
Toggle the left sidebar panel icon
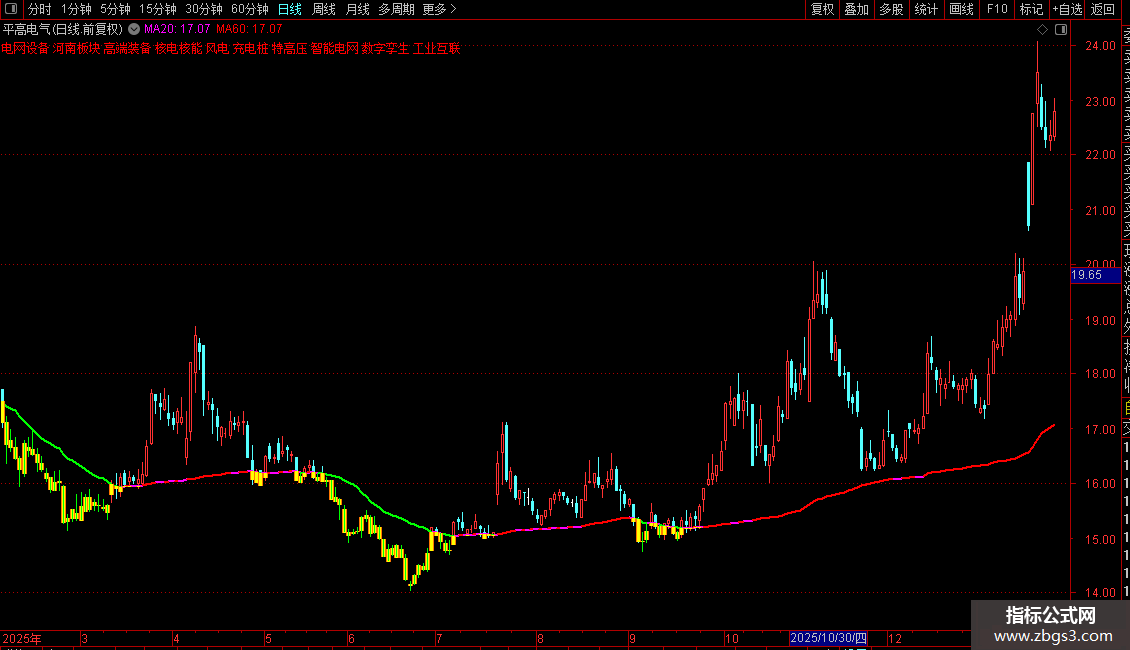[11, 9]
